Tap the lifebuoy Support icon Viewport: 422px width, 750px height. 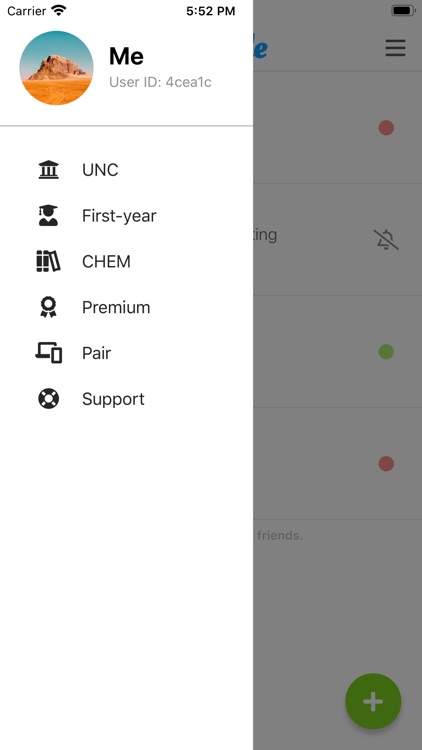tap(48, 398)
